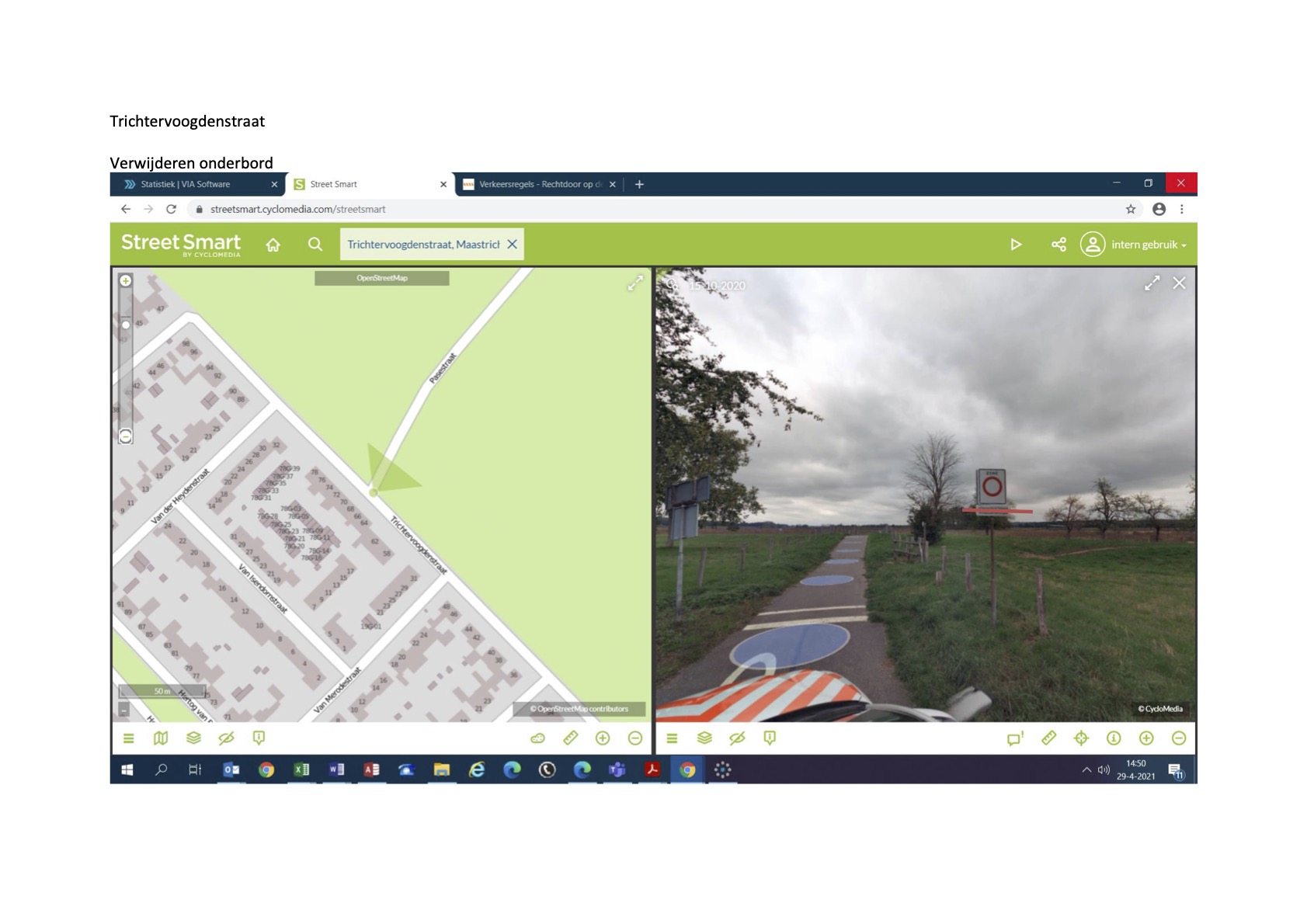1307x924 pixels.
Task: Switch to the 'Statistiek | VIA Software' tab
Action: (x=186, y=185)
